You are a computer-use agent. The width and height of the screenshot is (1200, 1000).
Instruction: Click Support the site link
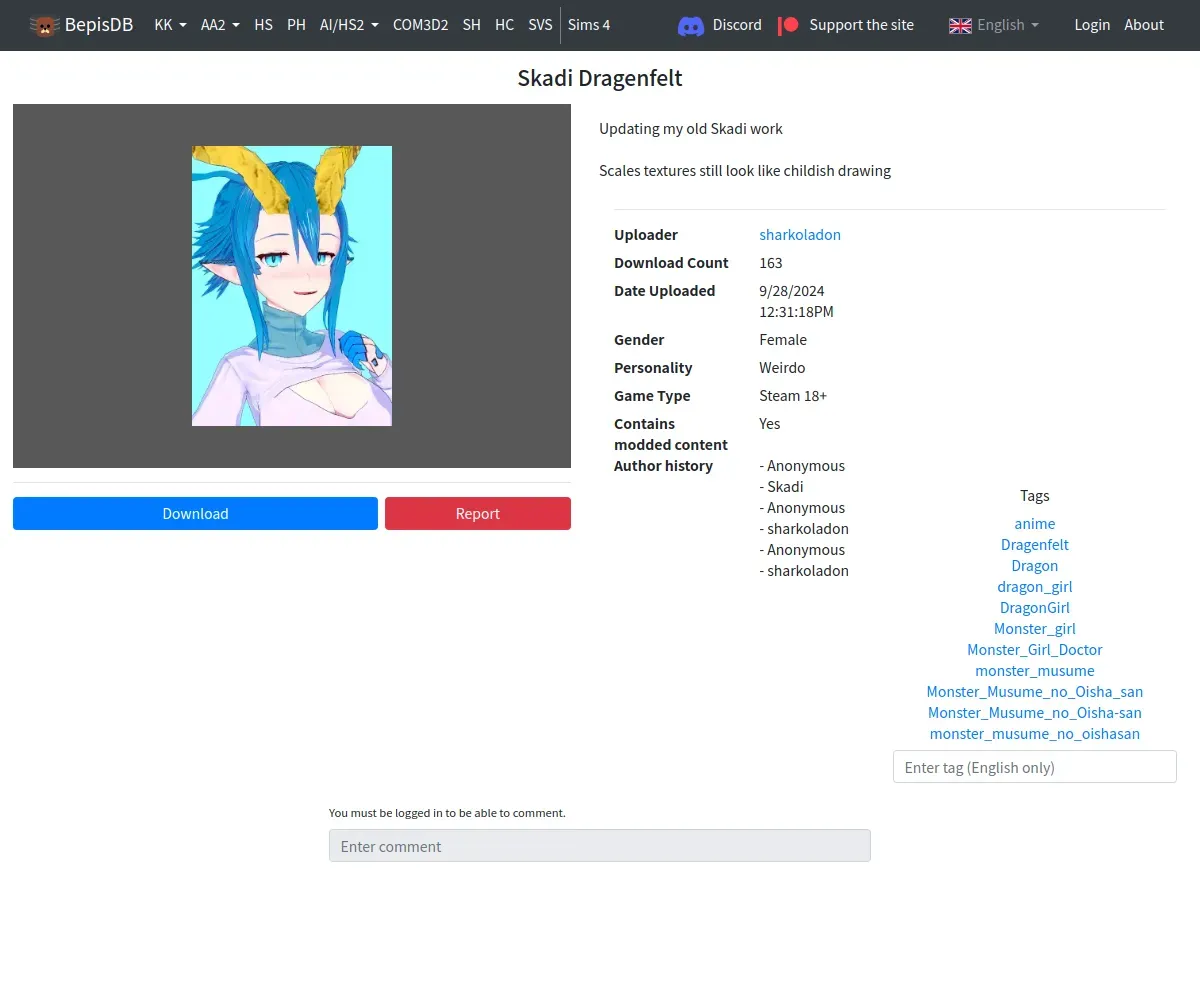(x=861, y=25)
